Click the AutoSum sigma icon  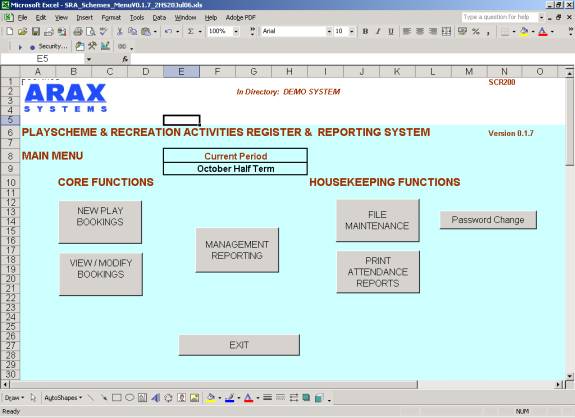tap(190, 32)
